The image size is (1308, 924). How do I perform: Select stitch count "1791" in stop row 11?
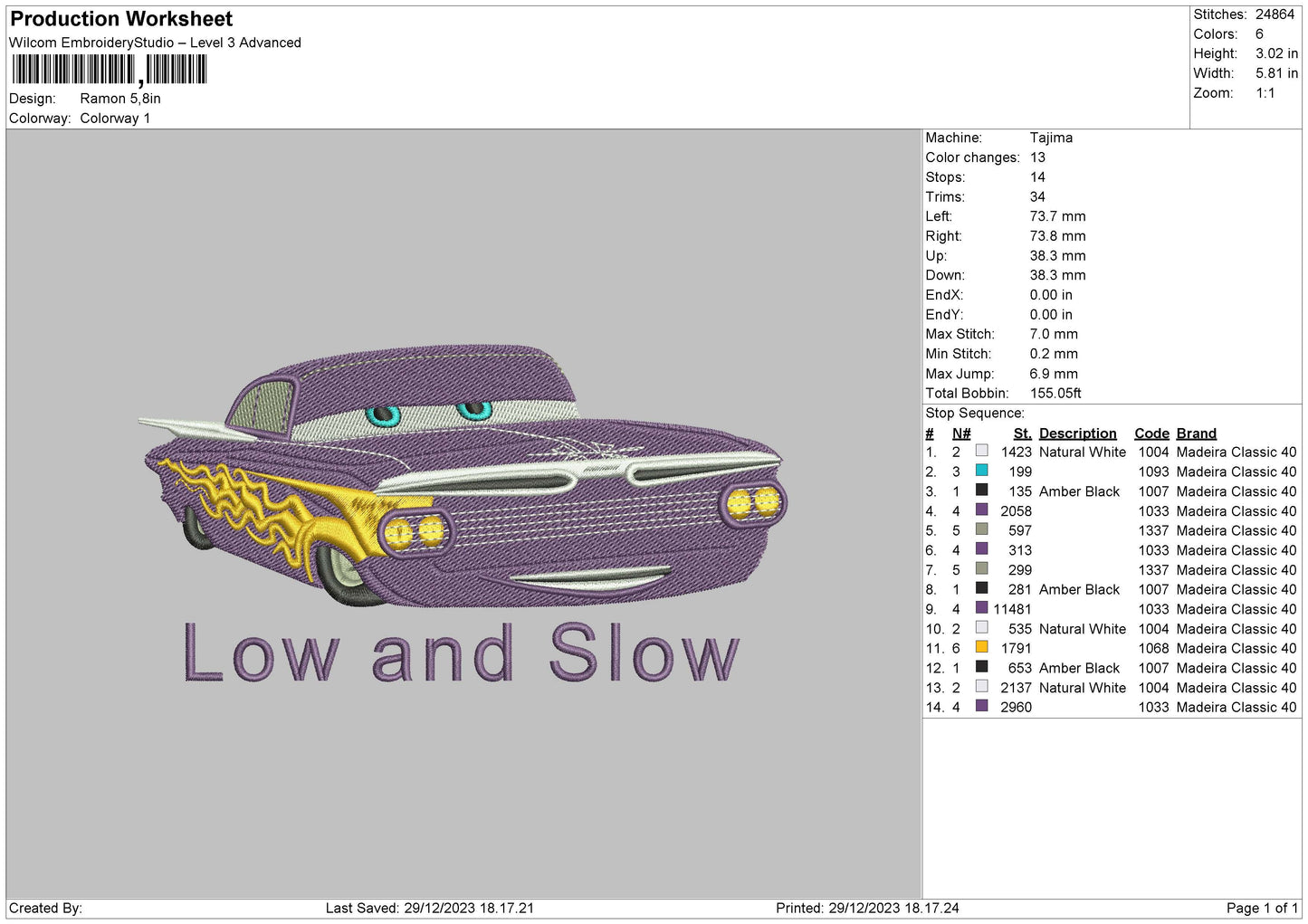(1016, 648)
